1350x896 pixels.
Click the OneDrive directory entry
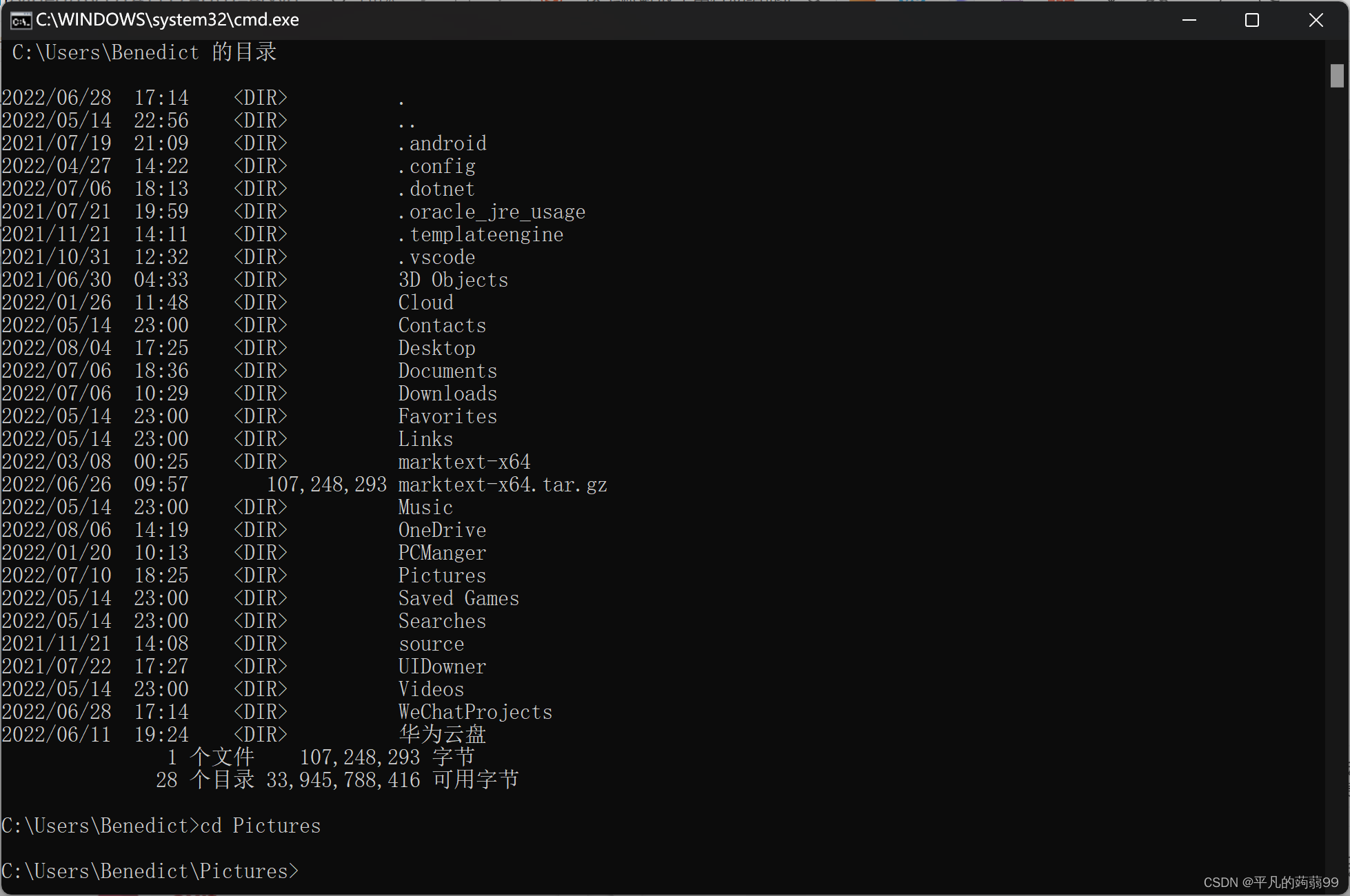pos(442,529)
